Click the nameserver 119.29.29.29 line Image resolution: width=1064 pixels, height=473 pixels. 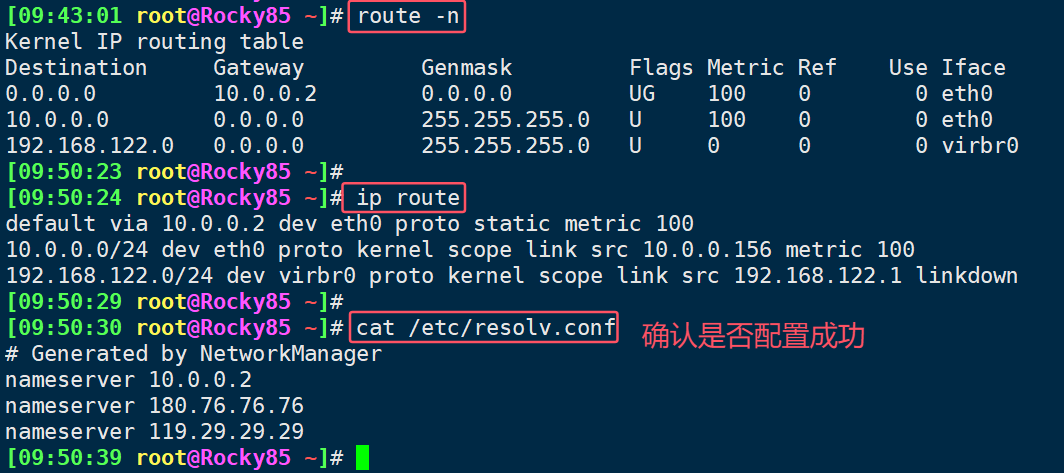[x=155, y=432]
